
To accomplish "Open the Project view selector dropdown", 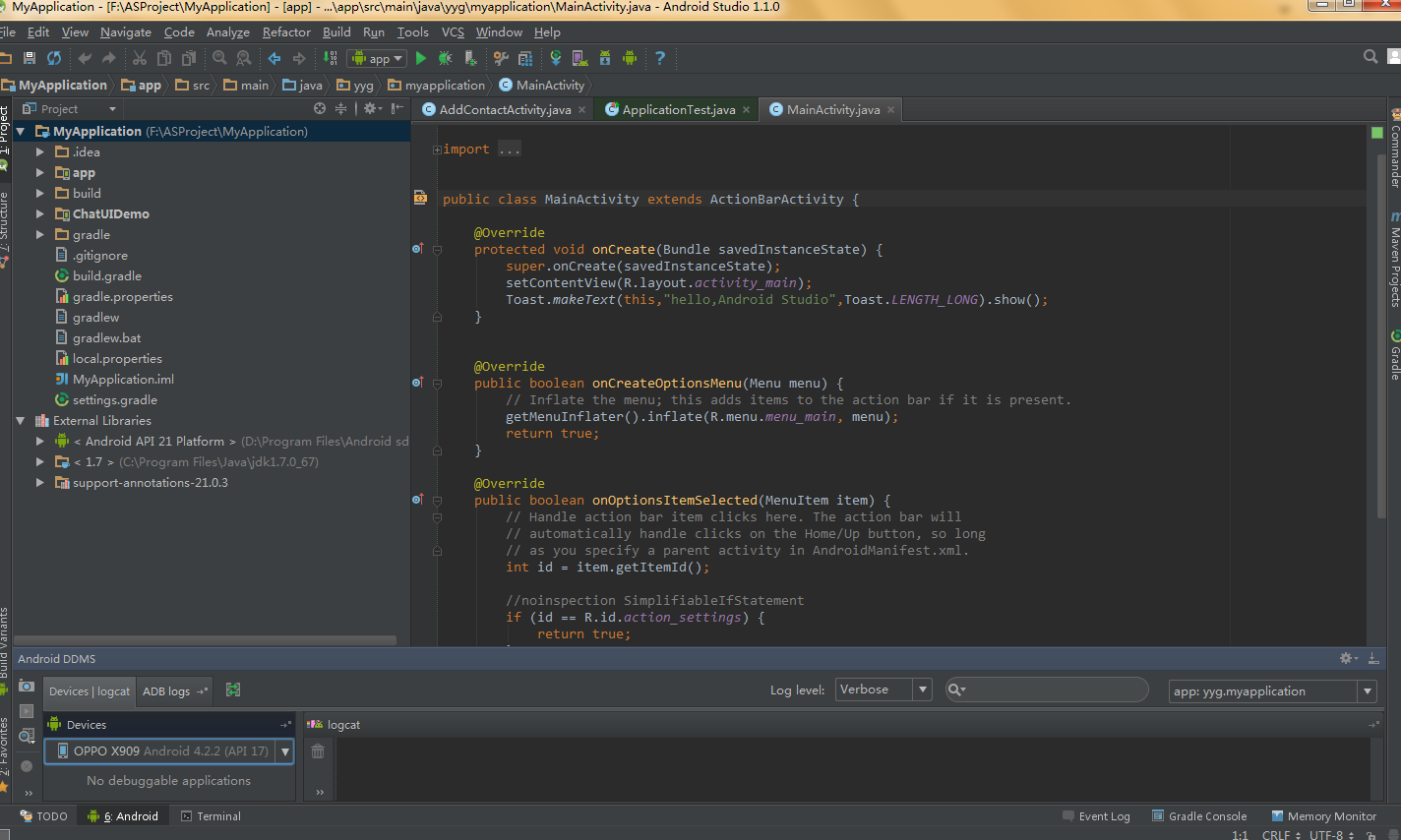I will tap(69, 109).
